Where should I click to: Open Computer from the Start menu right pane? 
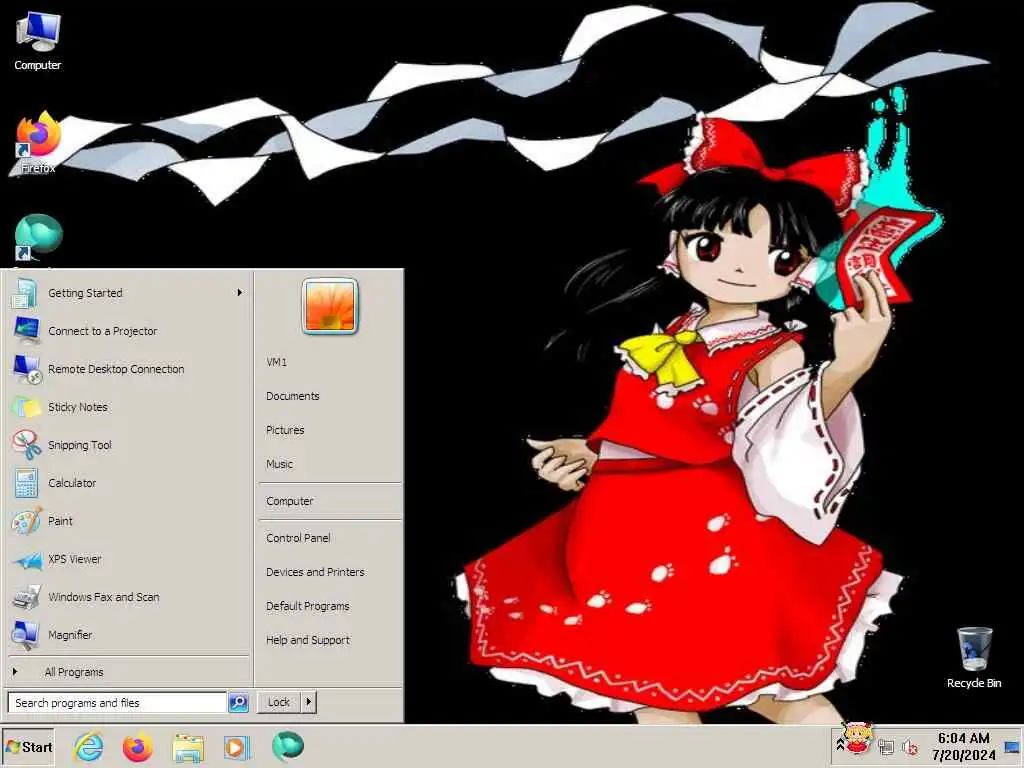coord(289,501)
